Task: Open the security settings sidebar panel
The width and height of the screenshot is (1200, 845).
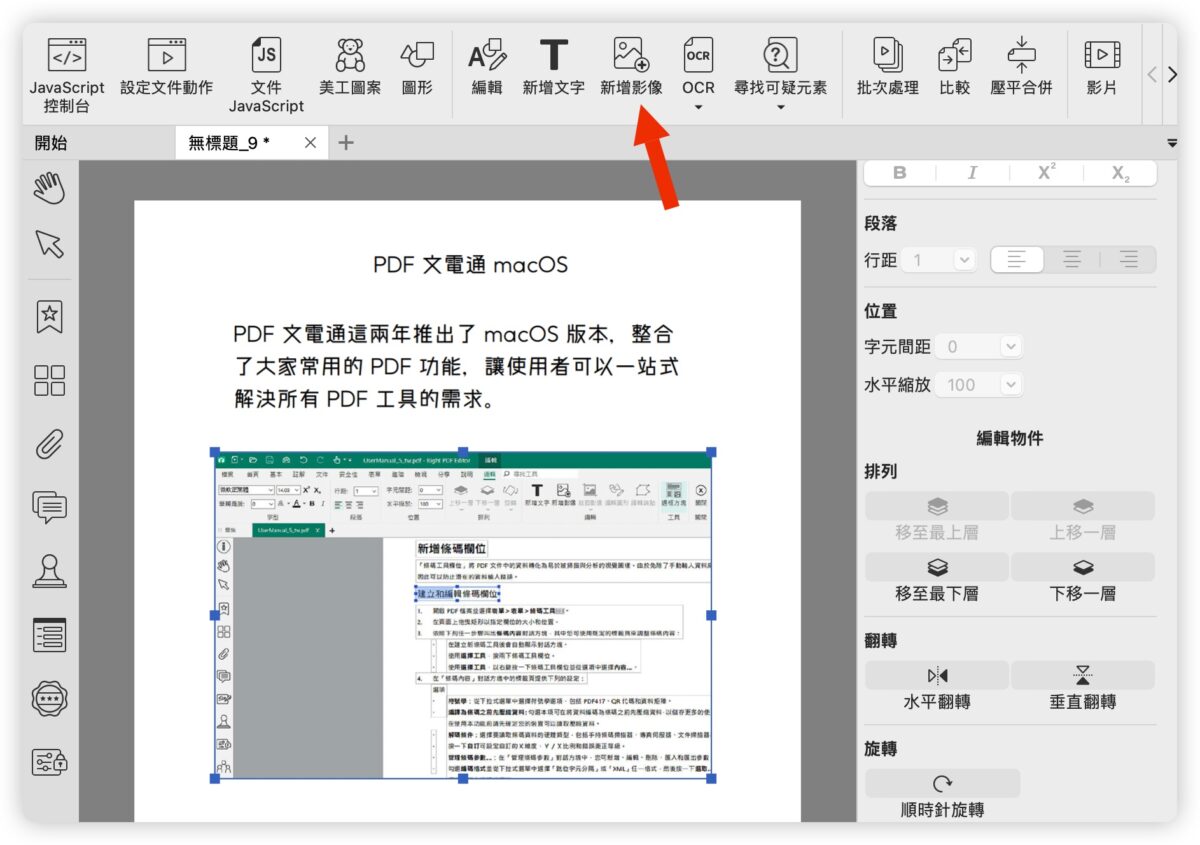Action: tap(50, 761)
